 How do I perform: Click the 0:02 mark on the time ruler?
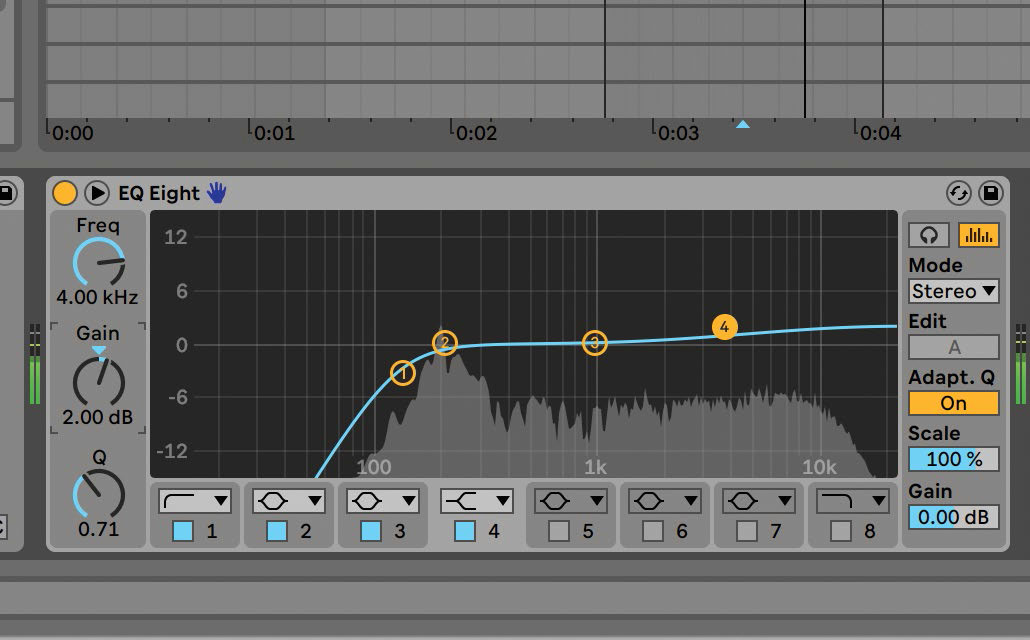(x=476, y=133)
